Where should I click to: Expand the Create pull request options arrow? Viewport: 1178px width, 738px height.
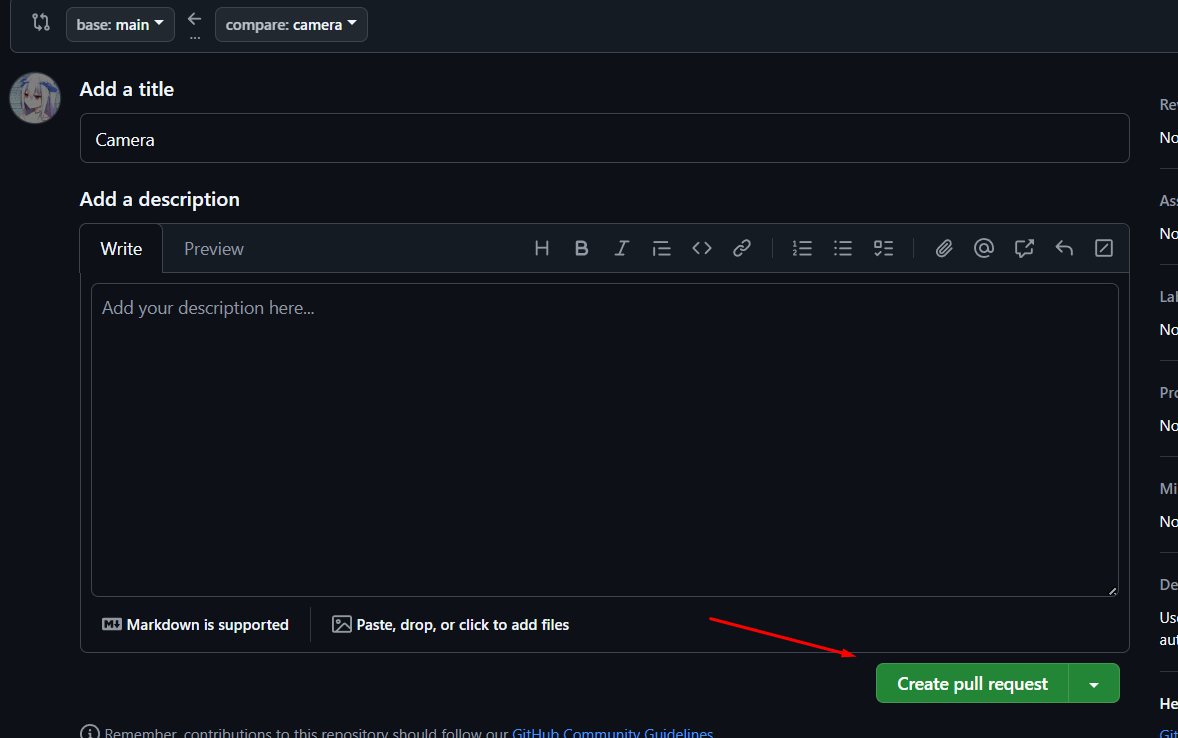(1094, 684)
